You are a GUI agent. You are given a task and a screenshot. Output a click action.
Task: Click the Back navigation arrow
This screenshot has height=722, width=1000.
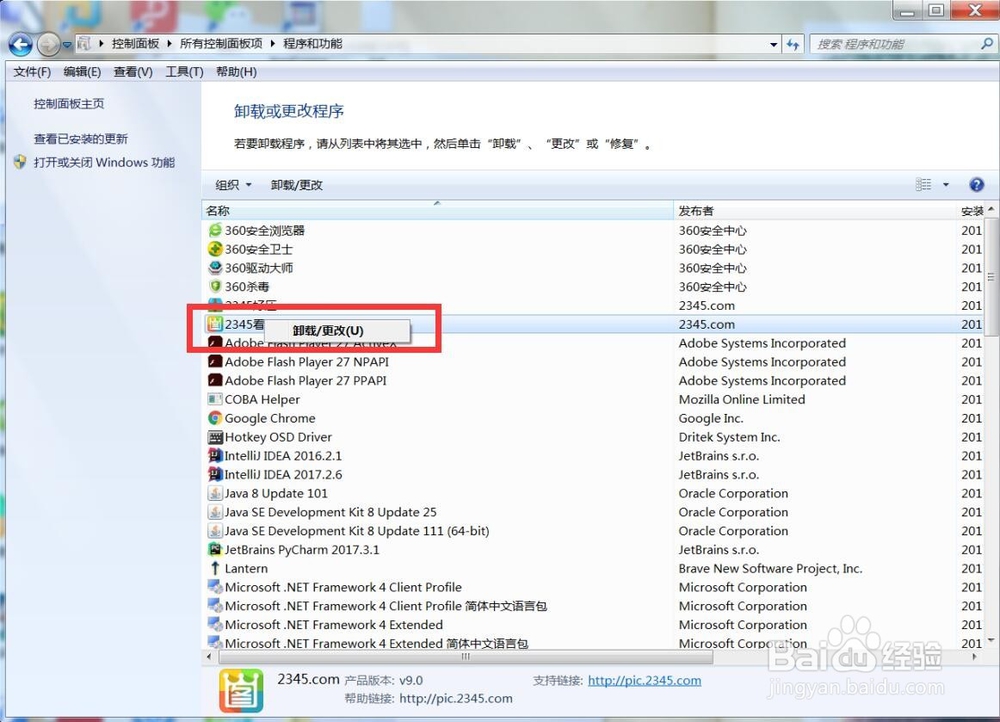coord(20,44)
